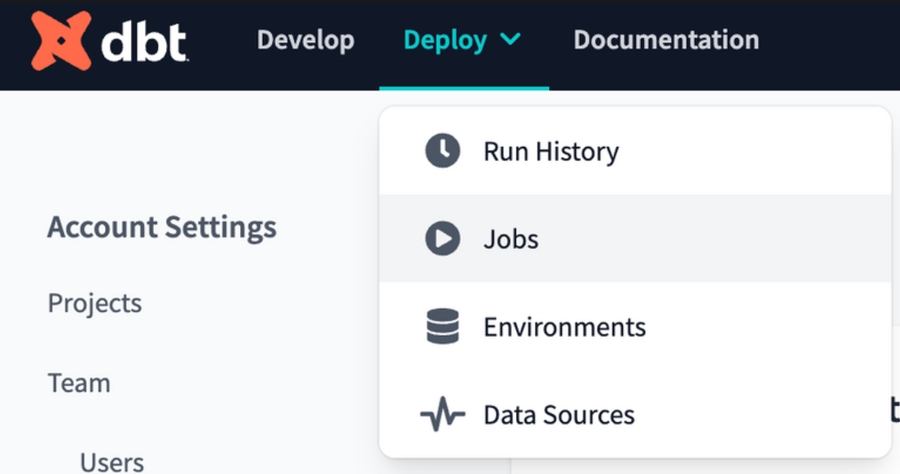Click the Account Settings heading
This screenshot has width=900, height=474.
point(161,227)
